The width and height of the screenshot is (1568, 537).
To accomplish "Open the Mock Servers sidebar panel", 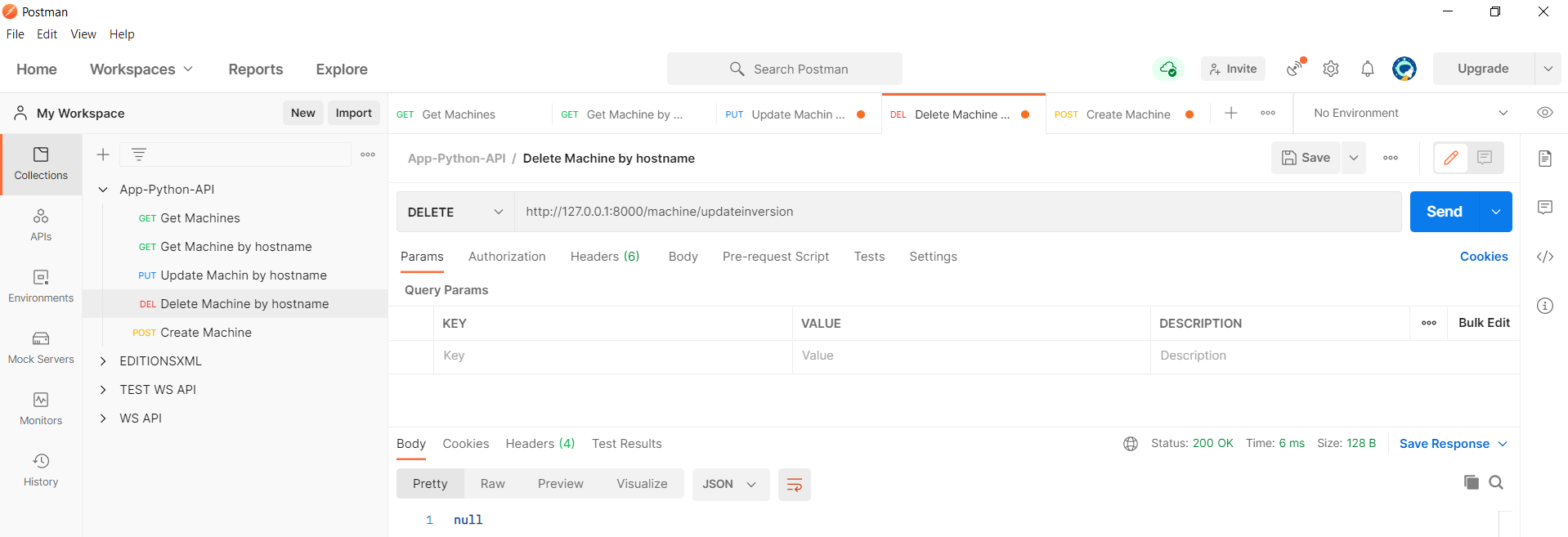I will (41, 348).
